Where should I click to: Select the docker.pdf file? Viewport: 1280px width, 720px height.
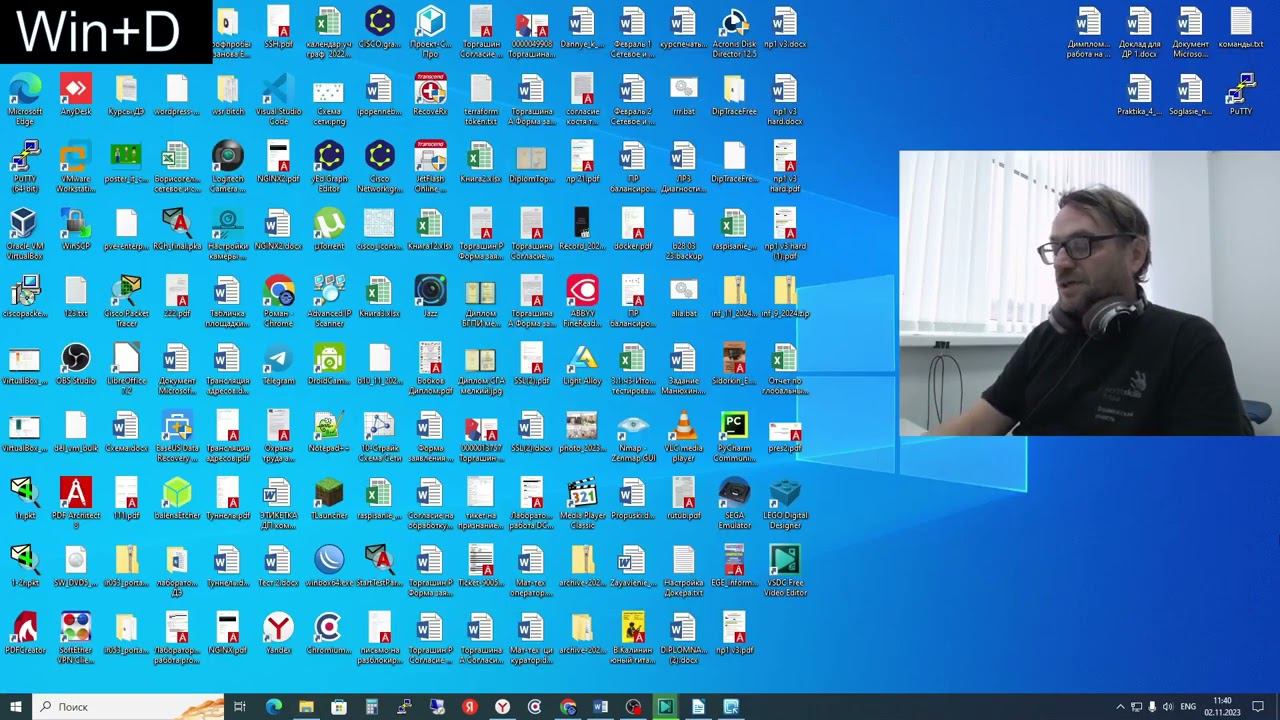pos(633,224)
